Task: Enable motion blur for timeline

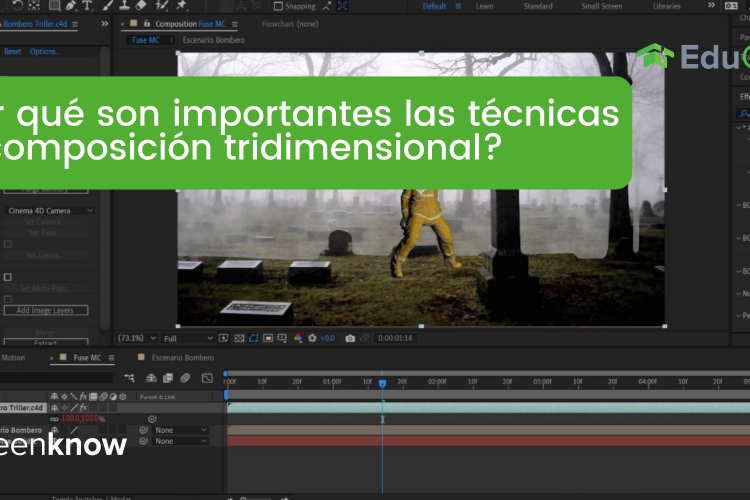Action: coord(185,378)
